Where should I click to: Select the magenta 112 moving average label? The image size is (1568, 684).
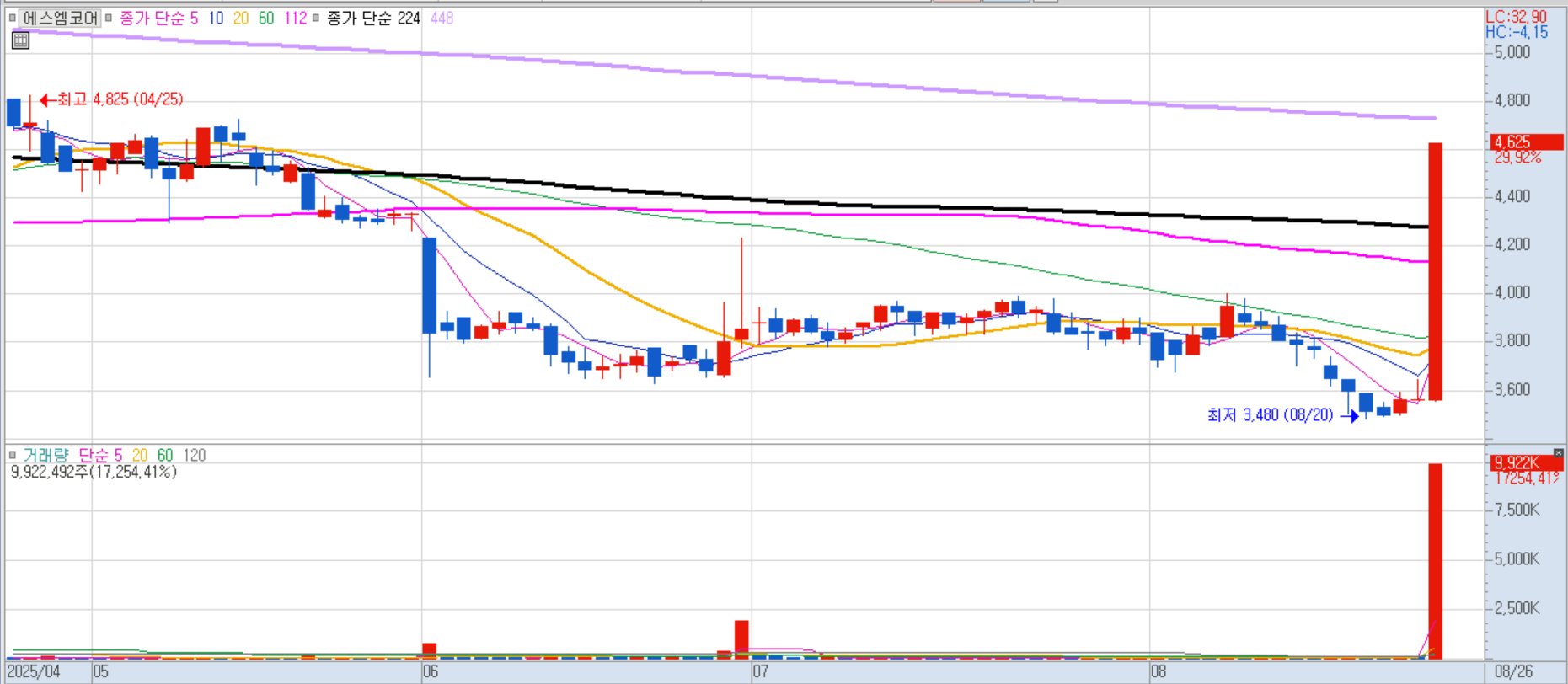pos(295,18)
